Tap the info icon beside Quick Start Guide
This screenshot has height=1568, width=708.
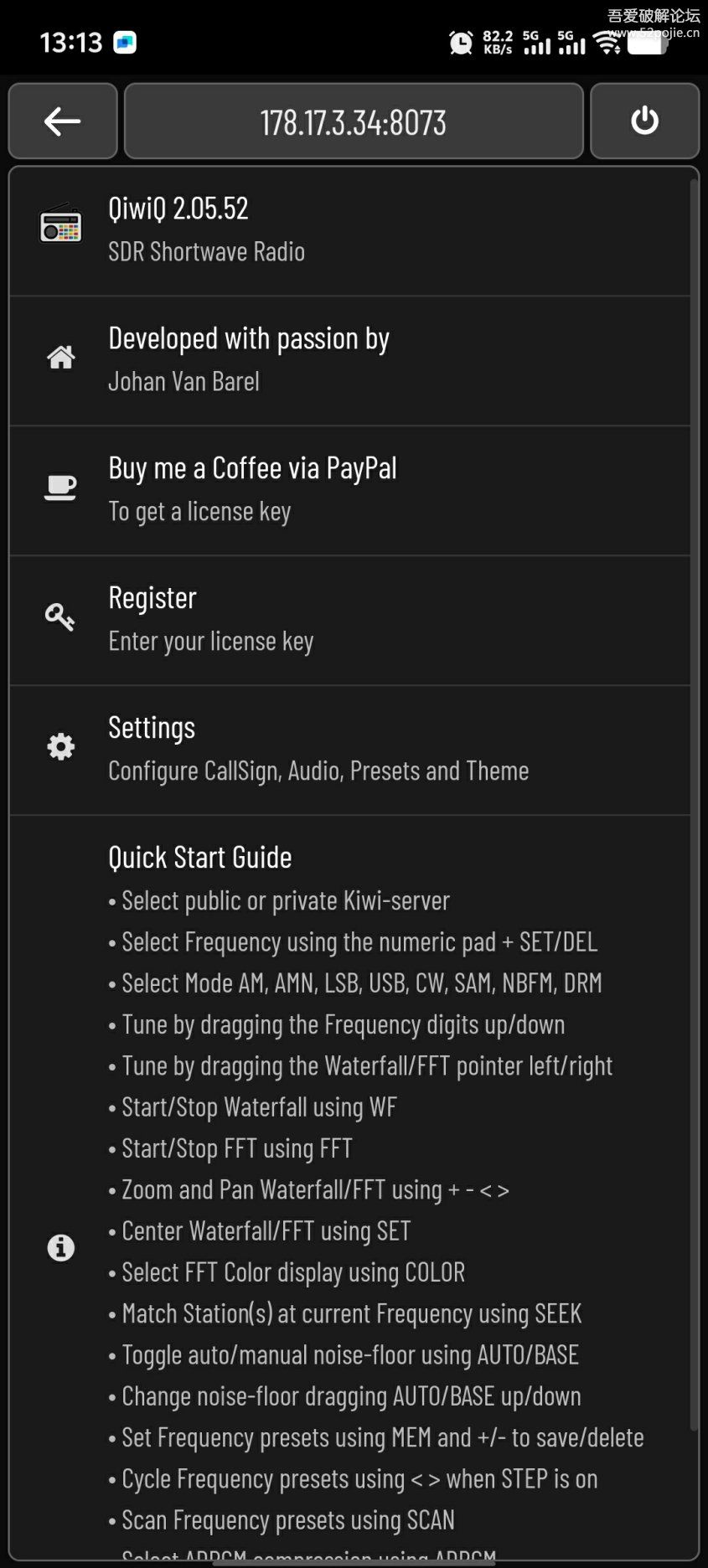(x=61, y=1247)
